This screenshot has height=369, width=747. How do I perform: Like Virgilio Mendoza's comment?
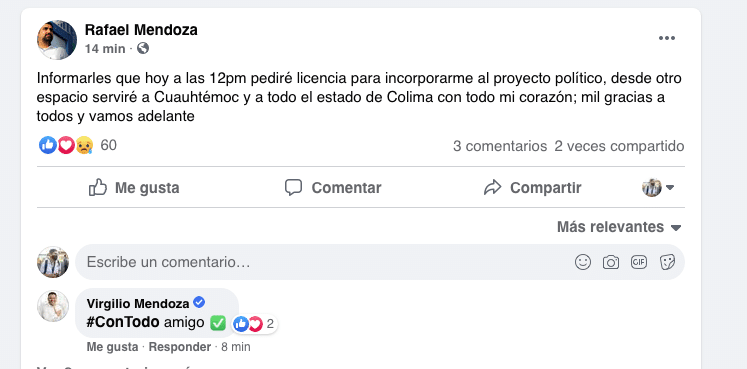point(112,347)
